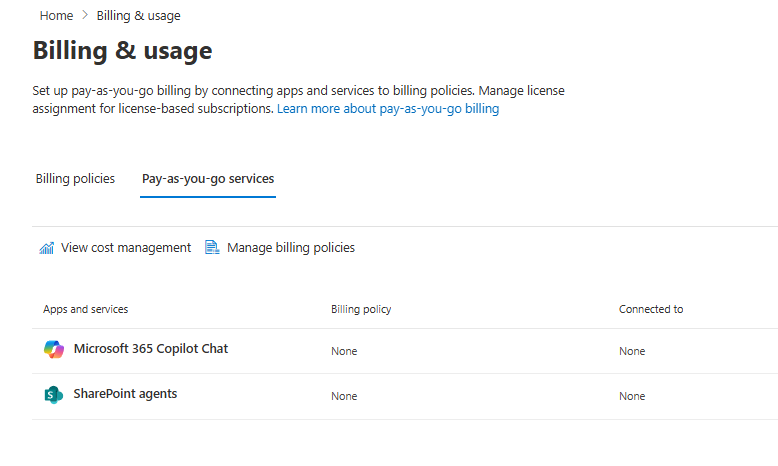
Task: Click Connected to None for SharePoint agents
Action: pos(632,396)
